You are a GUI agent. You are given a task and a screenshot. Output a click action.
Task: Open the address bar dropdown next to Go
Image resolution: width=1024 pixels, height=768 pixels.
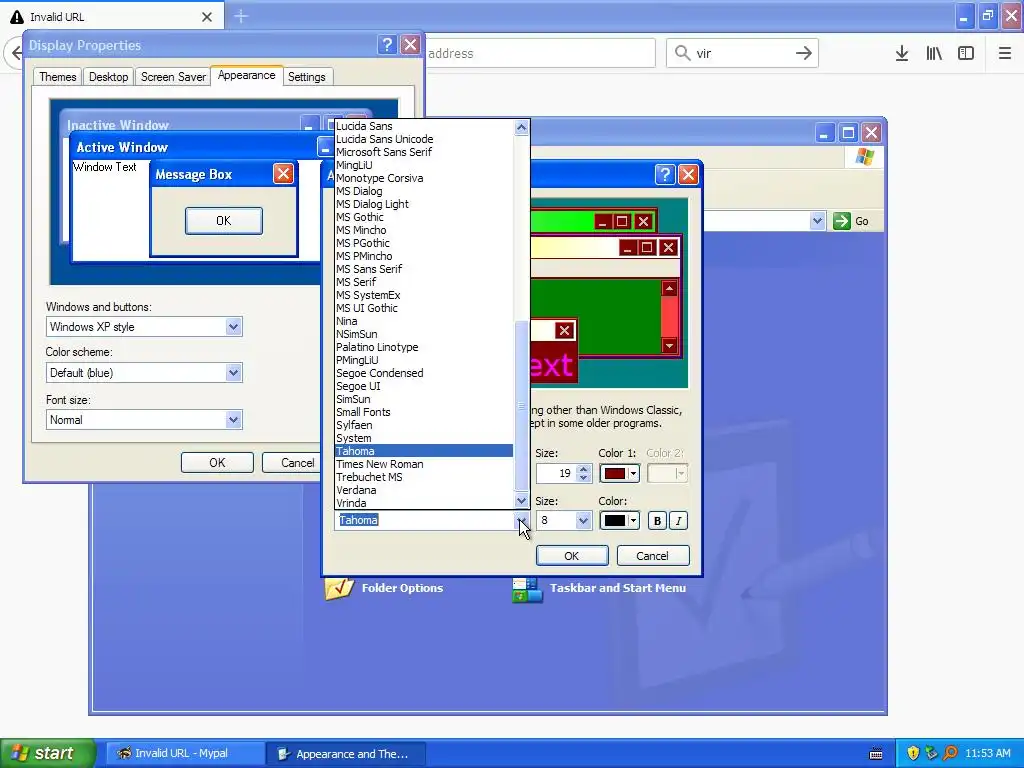click(817, 221)
